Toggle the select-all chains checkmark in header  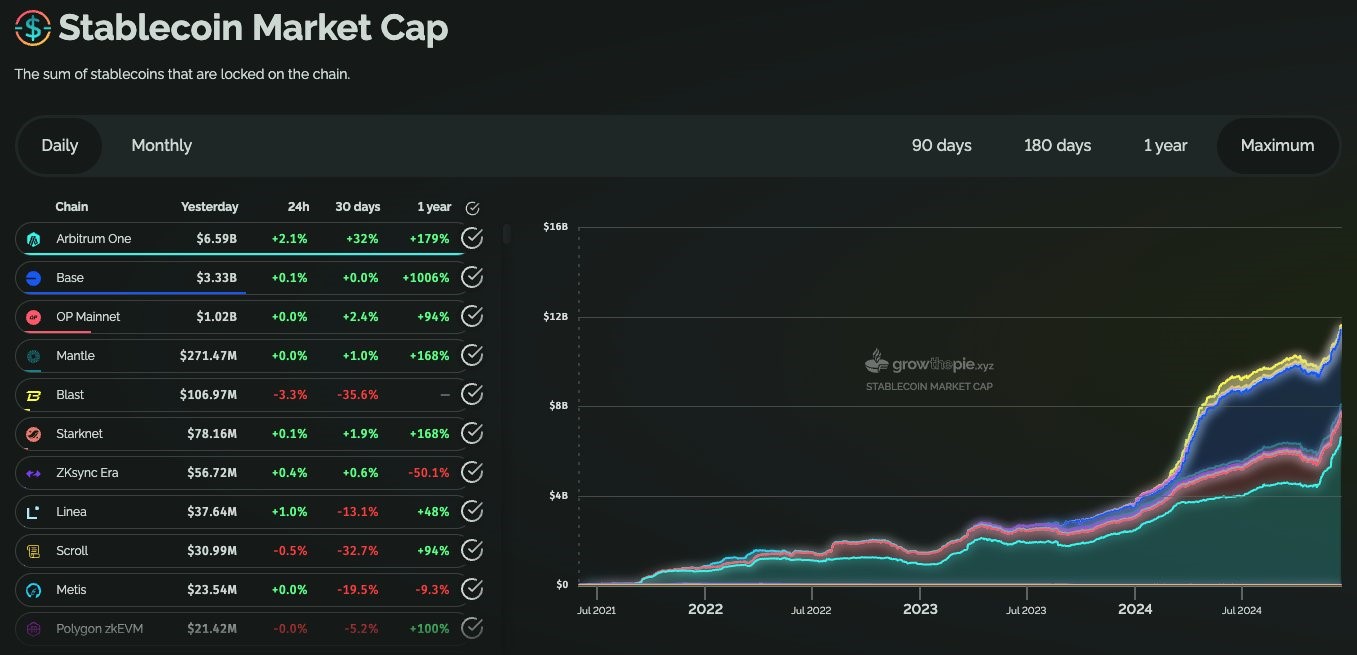click(473, 208)
